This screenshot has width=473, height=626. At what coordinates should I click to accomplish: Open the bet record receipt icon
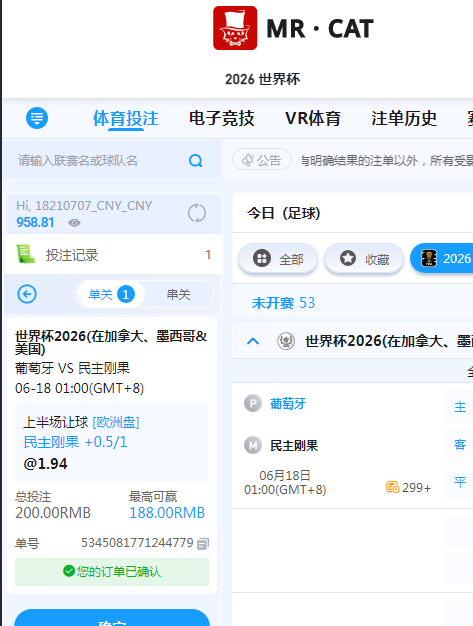pyautogui.click(x=25, y=254)
